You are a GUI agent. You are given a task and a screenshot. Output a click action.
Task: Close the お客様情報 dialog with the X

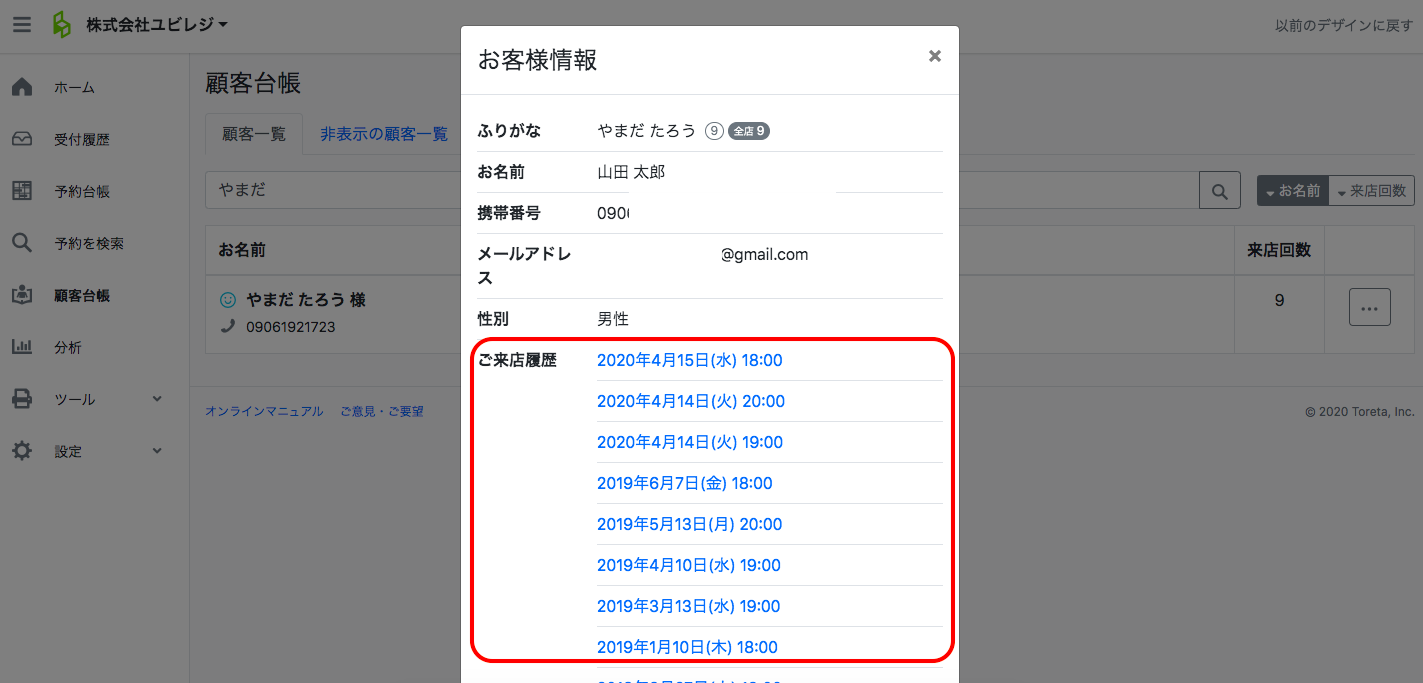coord(935,56)
